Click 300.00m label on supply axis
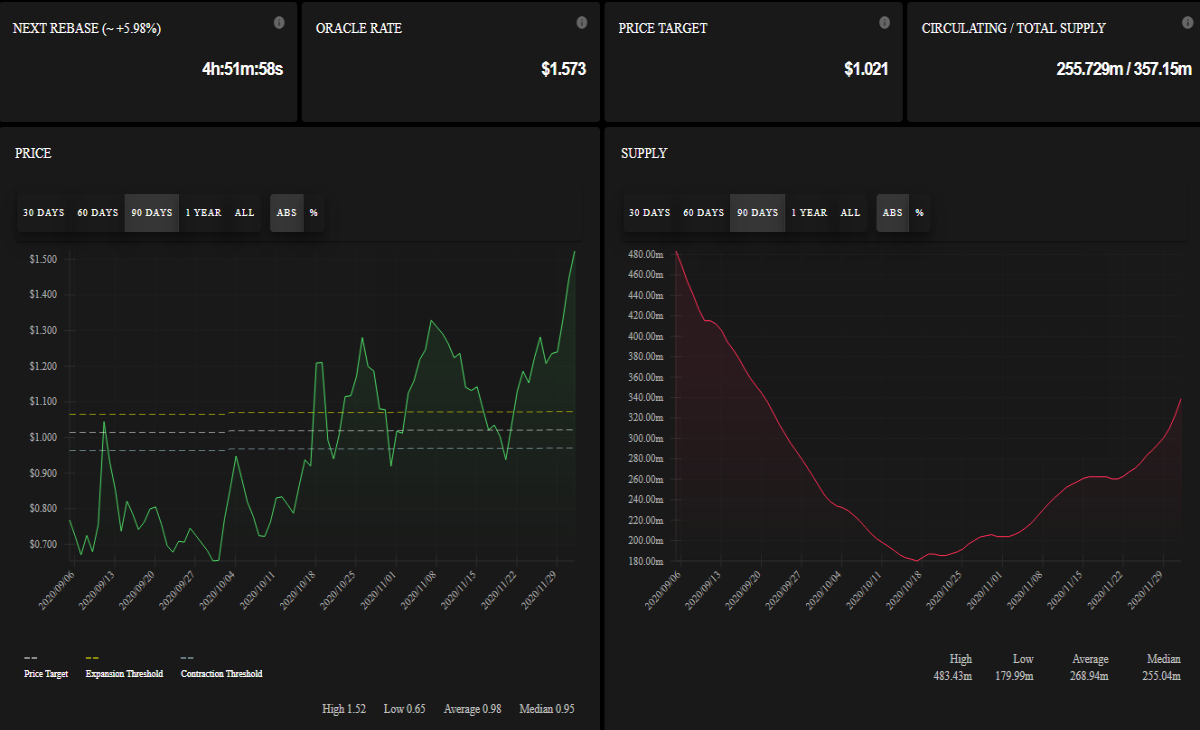This screenshot has height=730, width=1200. [646, 439]
